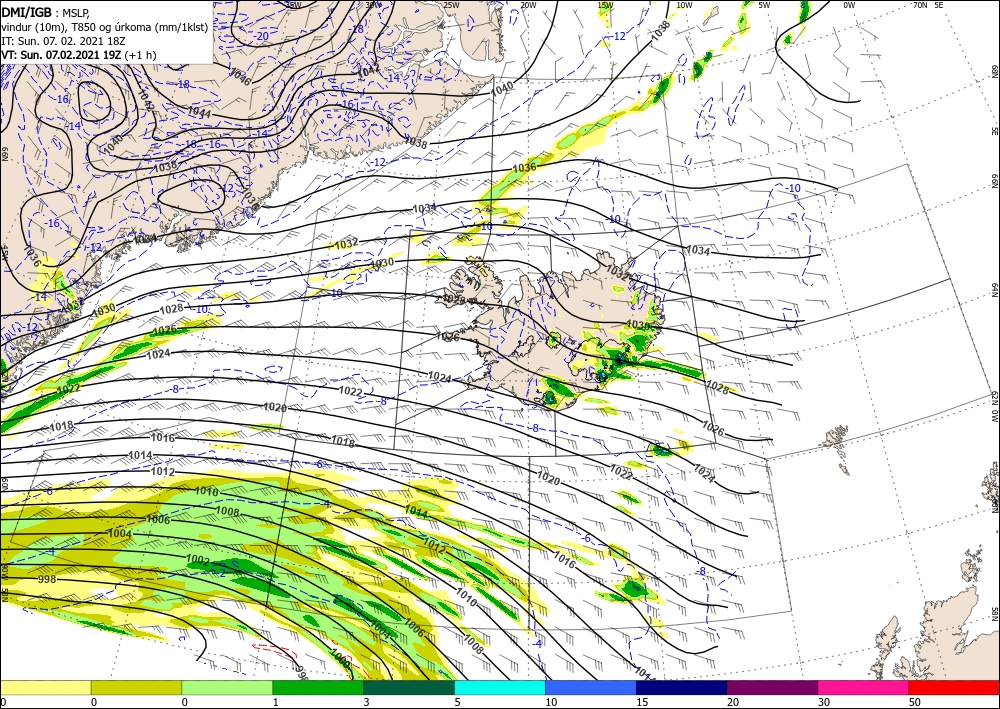Click the '25W' longitude label

click(452, 5)
